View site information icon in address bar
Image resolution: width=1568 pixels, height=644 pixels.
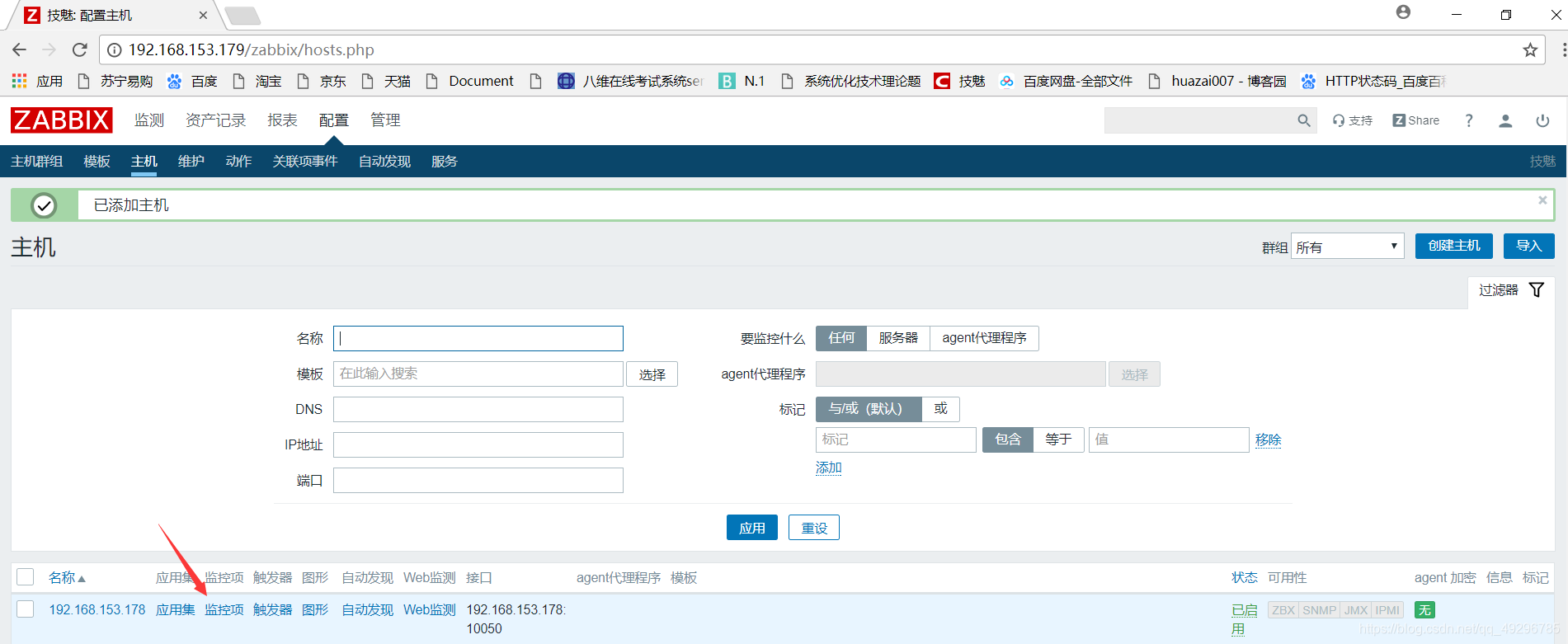(x=115, y=49)
